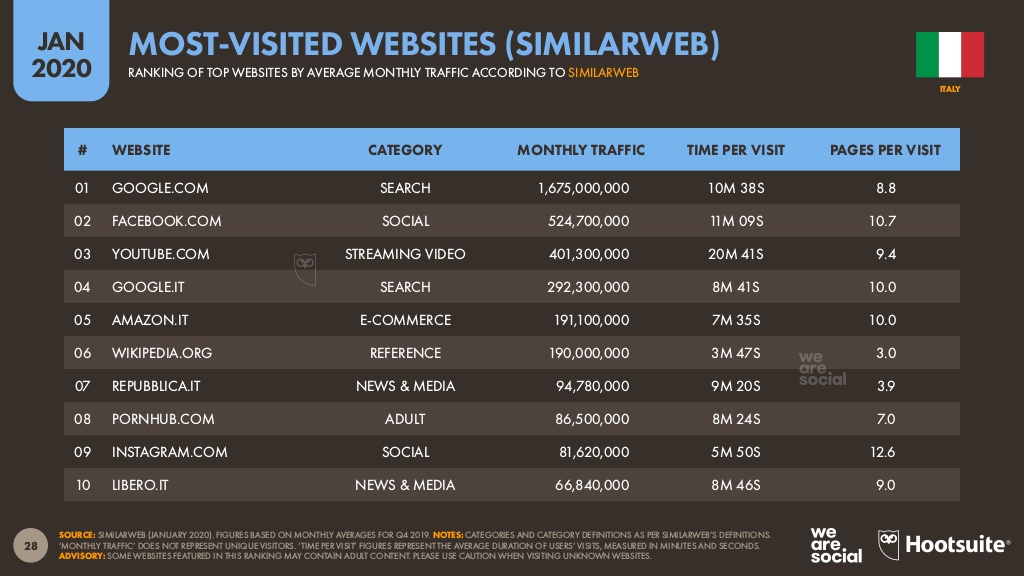Select the Pages Per Visit column header

click(885, 150)
